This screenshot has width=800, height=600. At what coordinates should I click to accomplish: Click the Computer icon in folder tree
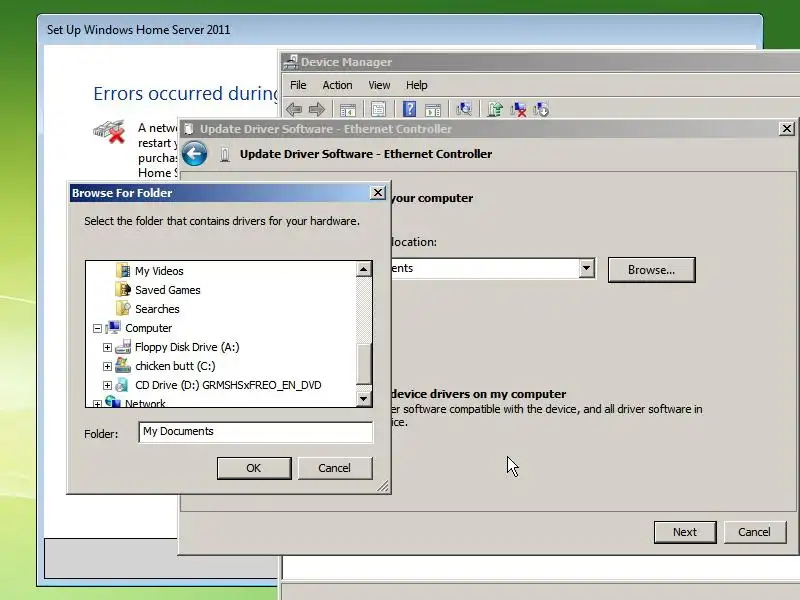[x=113, y=328]
